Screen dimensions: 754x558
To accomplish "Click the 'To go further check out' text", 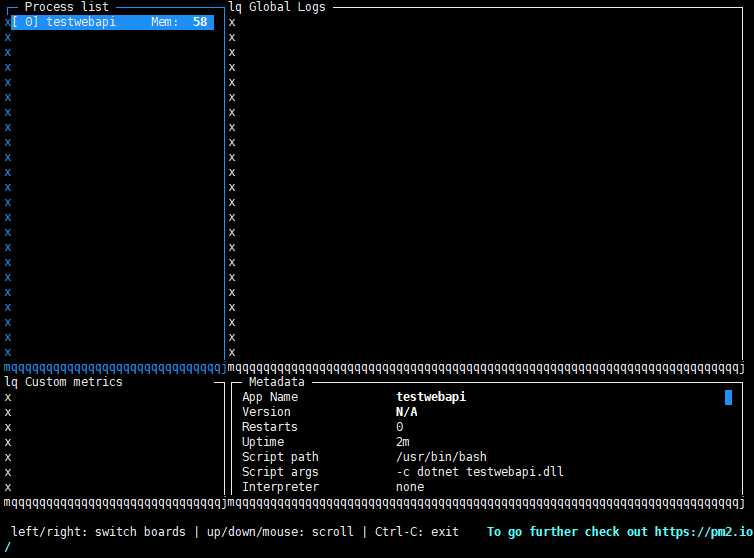I will click(x=566, y=532).
